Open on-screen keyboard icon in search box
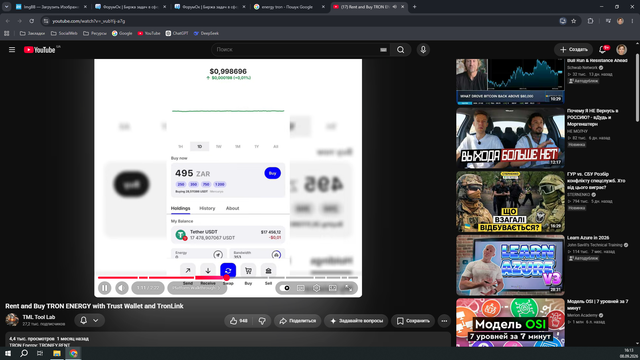This screenshot has height=360, width=640. [x=383, y=50]
